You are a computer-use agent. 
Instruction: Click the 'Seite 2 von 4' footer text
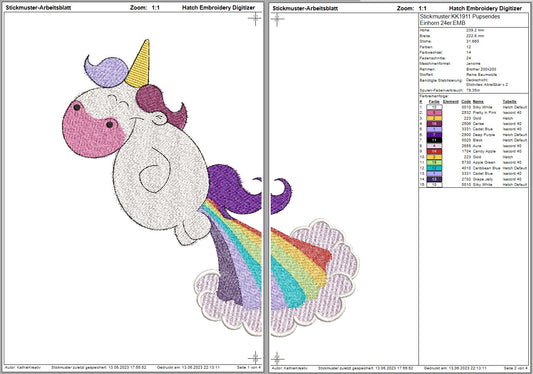click(516, 368)
